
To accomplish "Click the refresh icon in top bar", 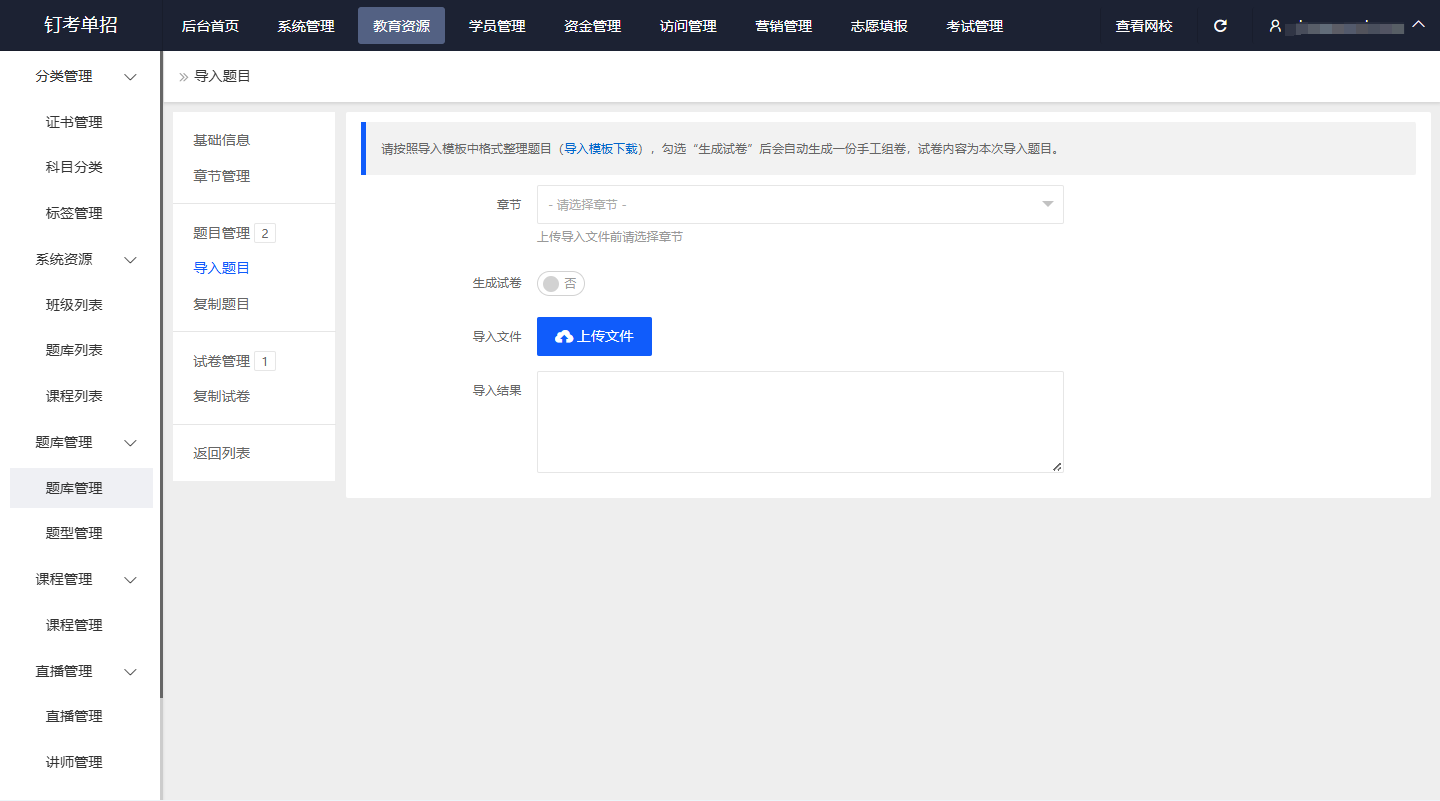I will tap(1220, 26).
